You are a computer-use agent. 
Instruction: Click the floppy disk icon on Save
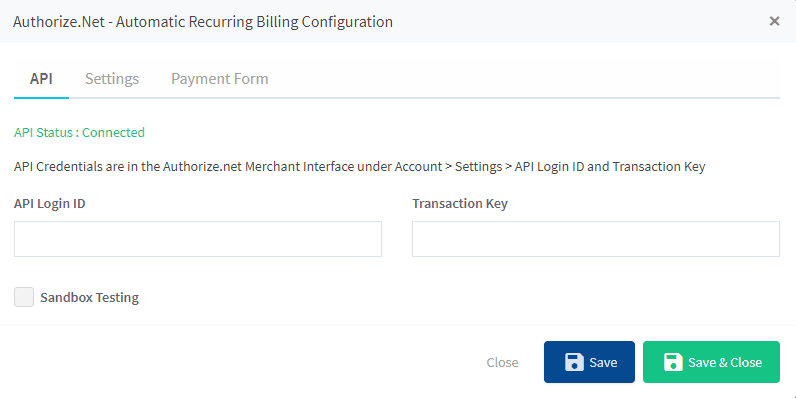coord(574,362)
